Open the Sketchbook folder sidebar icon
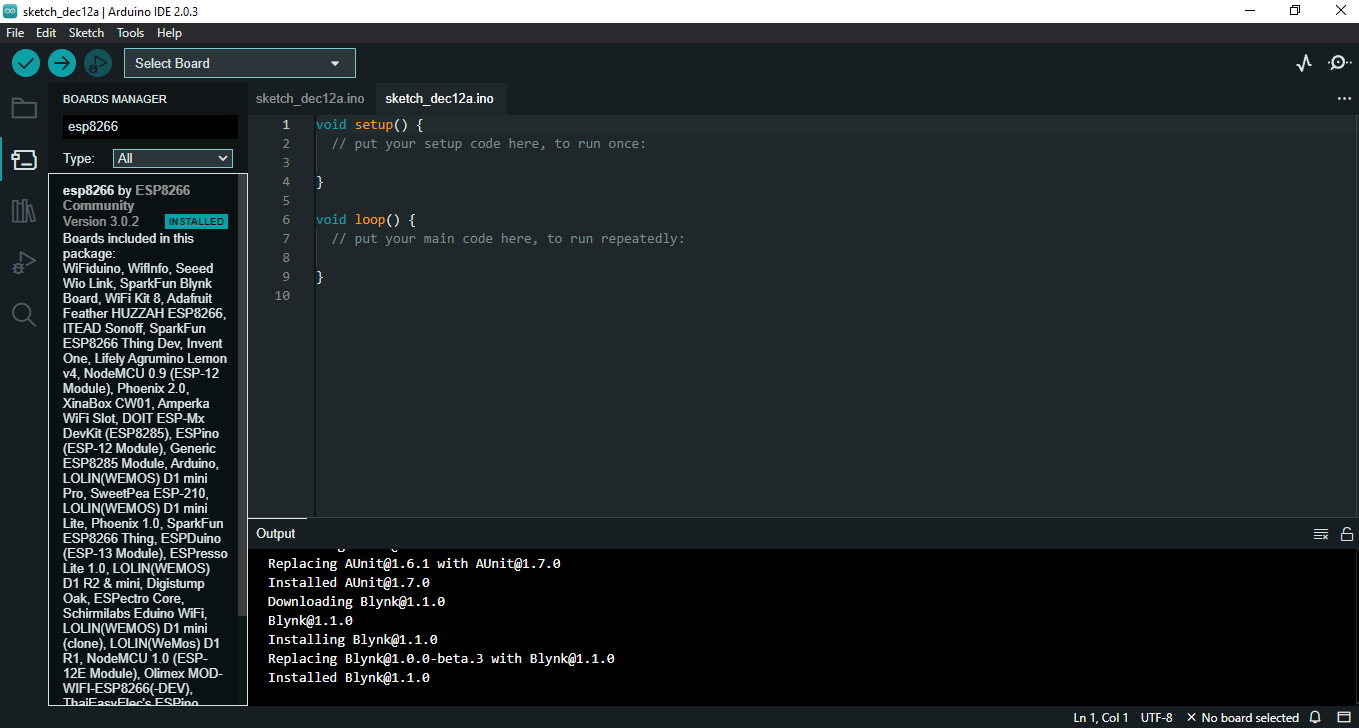This screenshot has height=728, width=1359. point(24,108)
